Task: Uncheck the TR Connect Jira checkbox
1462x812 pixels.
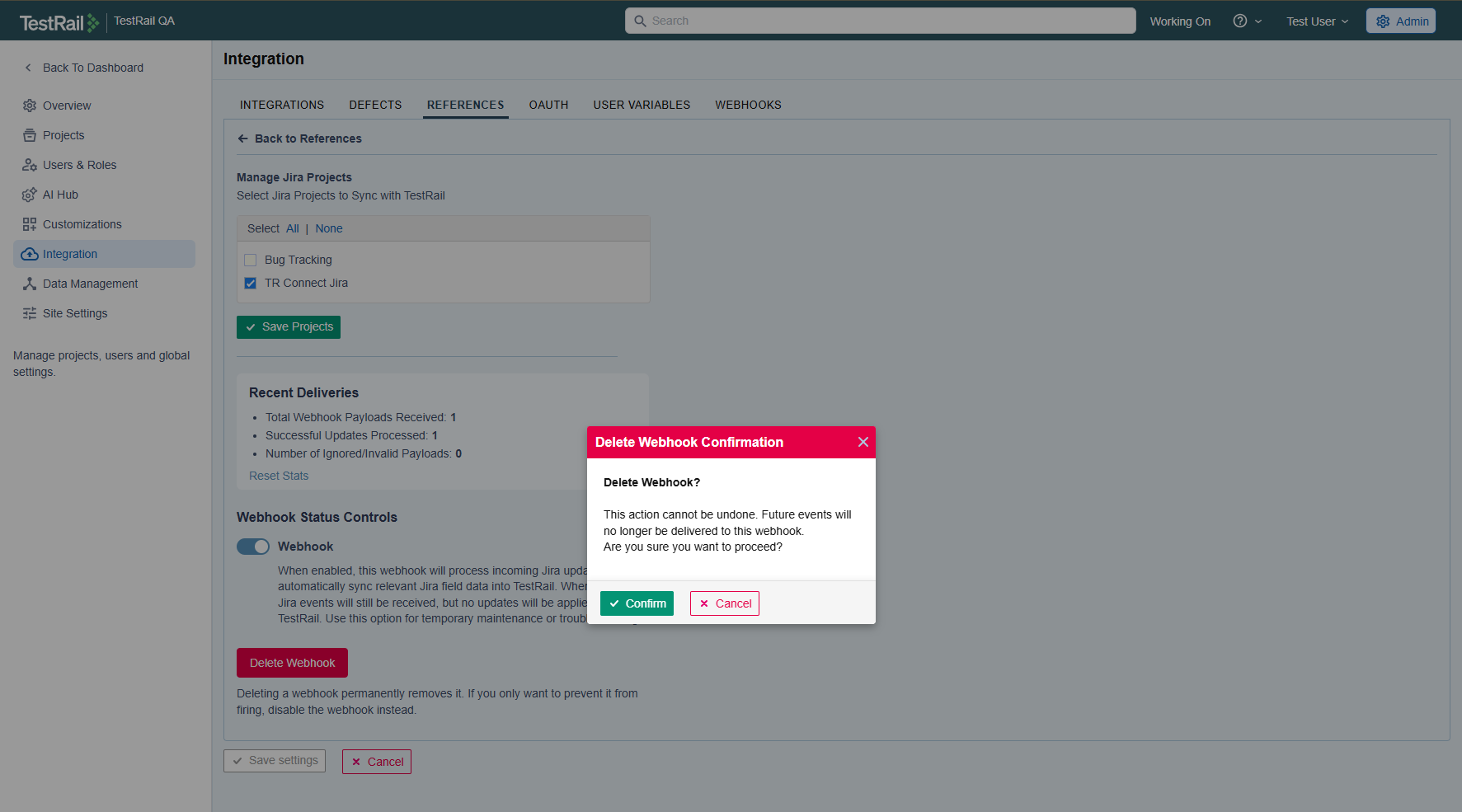Action: pos(251,283)
